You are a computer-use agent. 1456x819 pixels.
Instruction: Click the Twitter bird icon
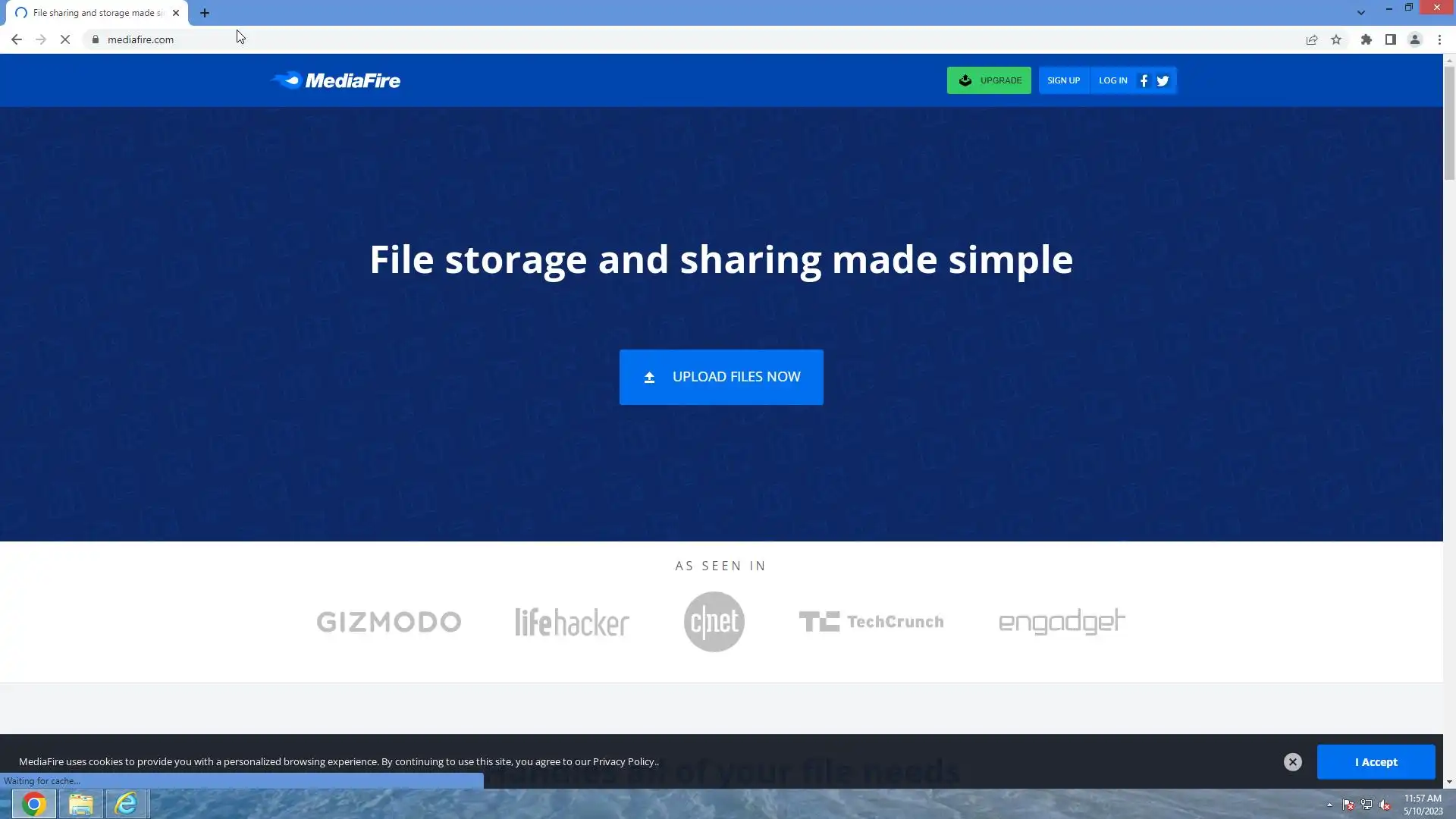point(1163,80)
